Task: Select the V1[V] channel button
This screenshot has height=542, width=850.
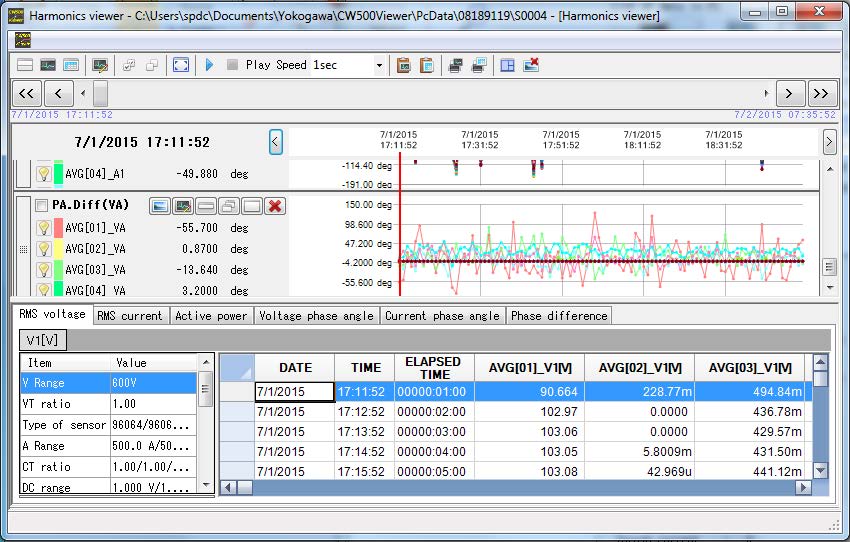Action: (x=42, y=340)
